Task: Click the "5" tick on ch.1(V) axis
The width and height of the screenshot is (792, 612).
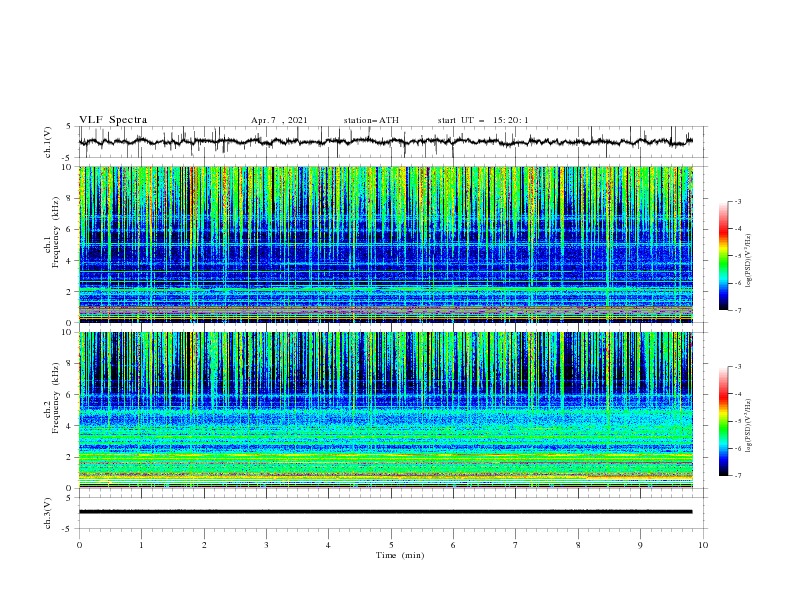Action: (x=69, y=127)
